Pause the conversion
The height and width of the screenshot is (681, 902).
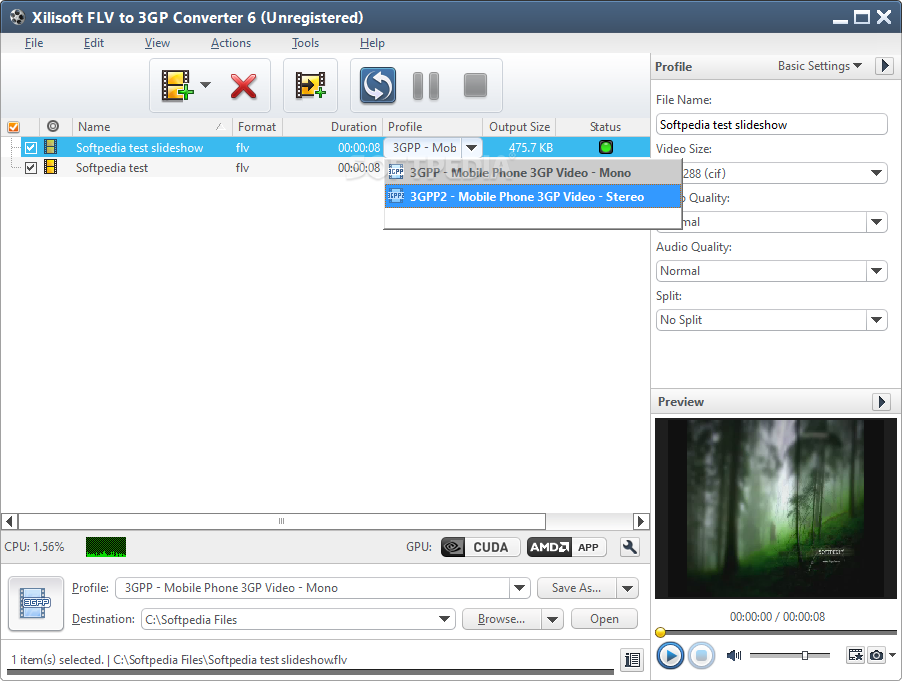coord(426,86)
